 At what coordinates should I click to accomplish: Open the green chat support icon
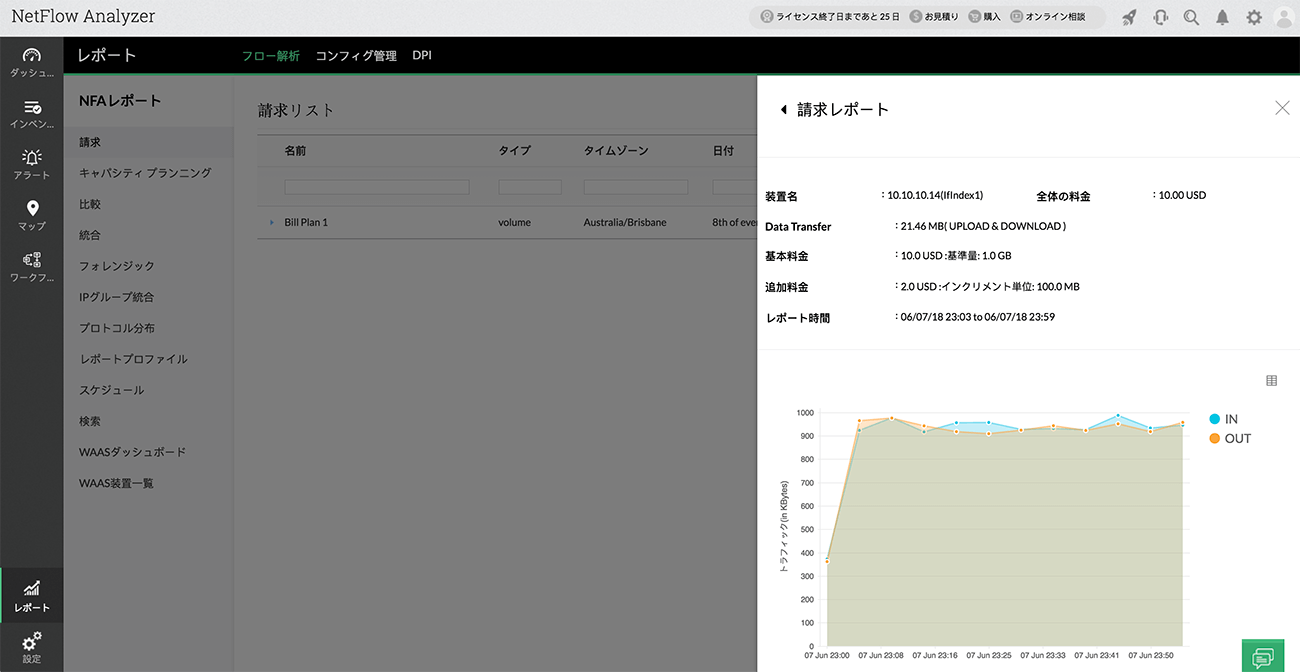tap(1263, 656)
